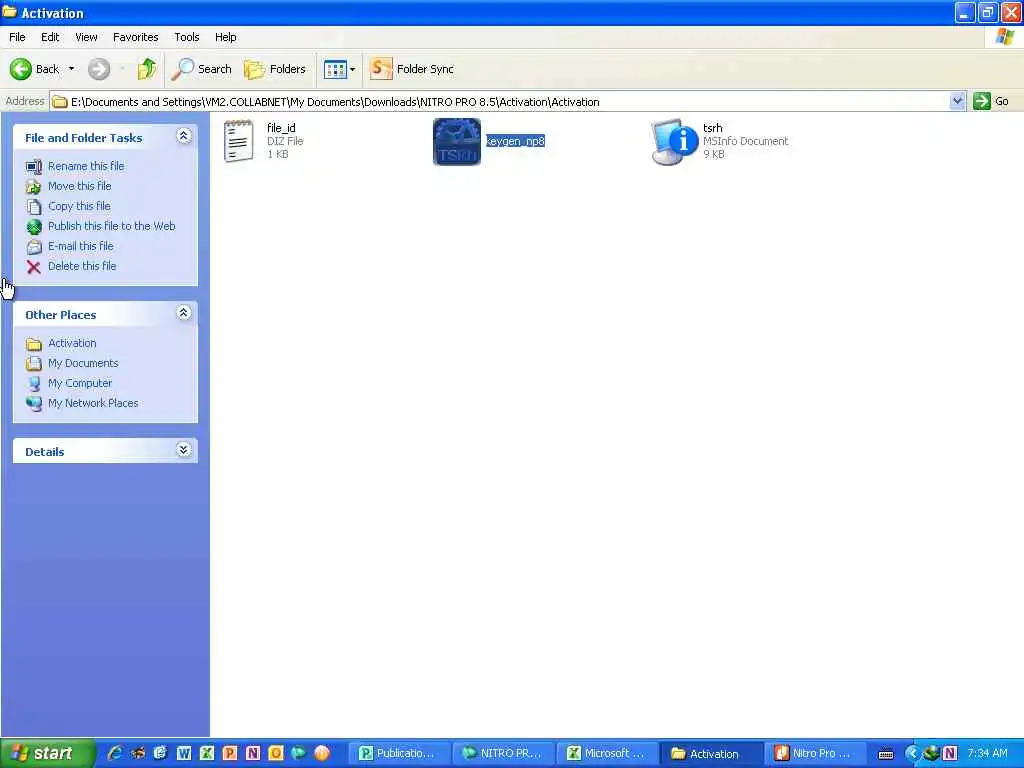
Task: Open the Windows Start menu
Action: pyautogui.click(x=47, y=753)
